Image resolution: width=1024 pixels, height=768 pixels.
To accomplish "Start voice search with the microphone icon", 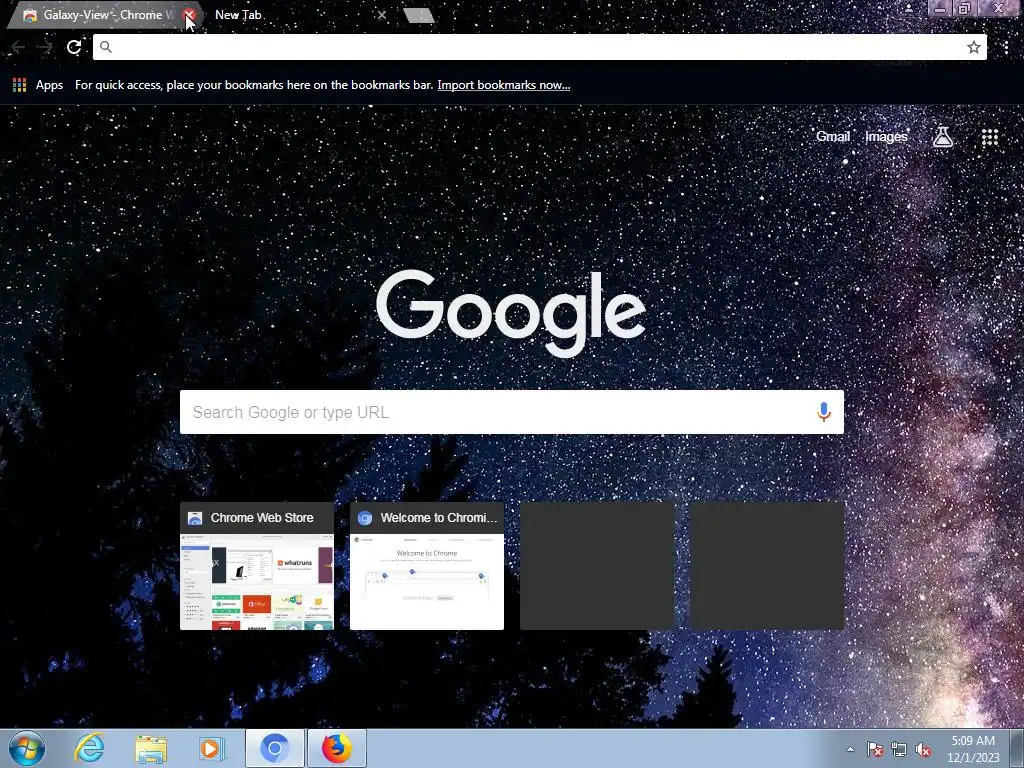I will pyautogui.click(x=824, y=412).
